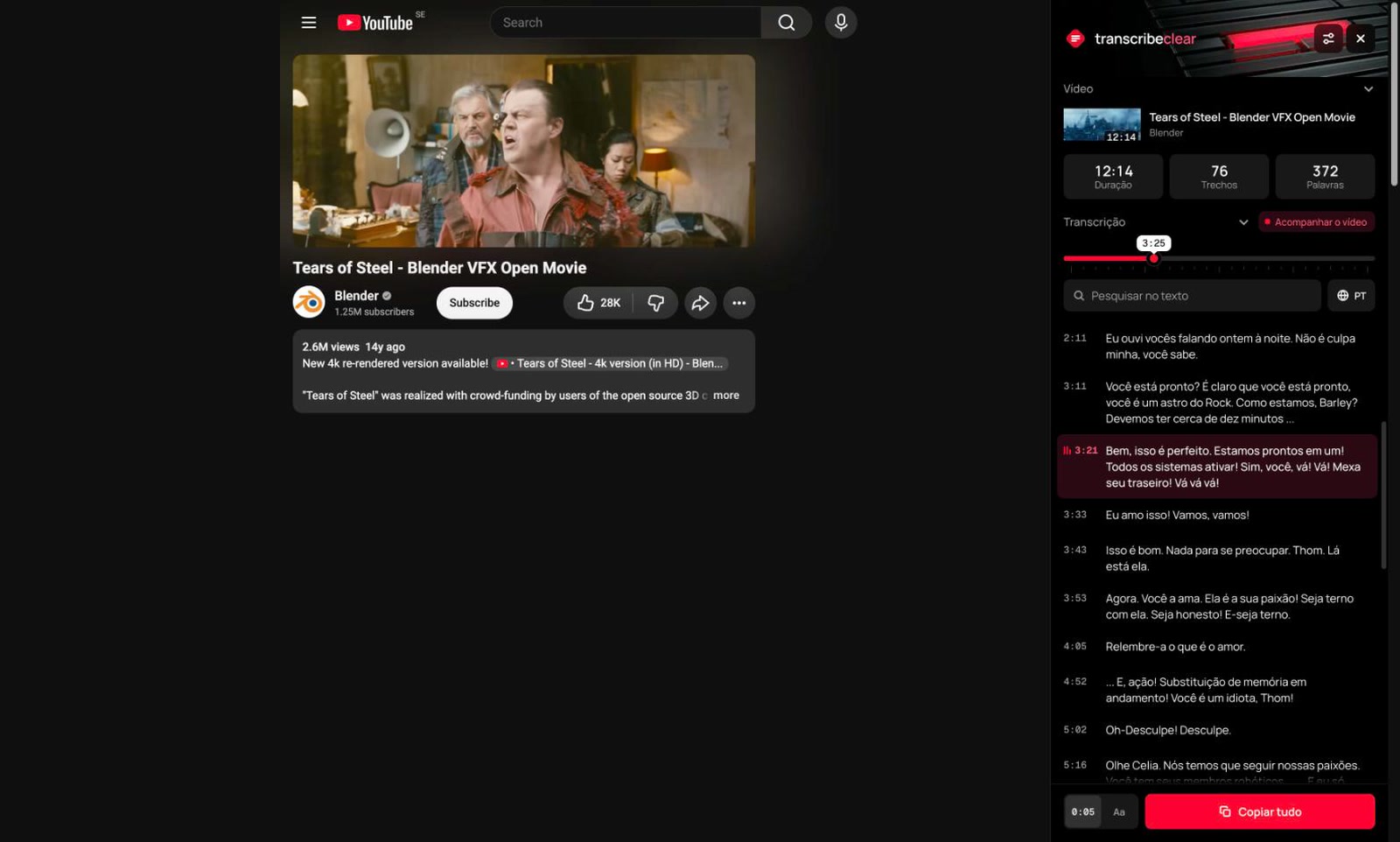
Task: Collapse the Vídeo section chevron
Action: click(1368, 89)
